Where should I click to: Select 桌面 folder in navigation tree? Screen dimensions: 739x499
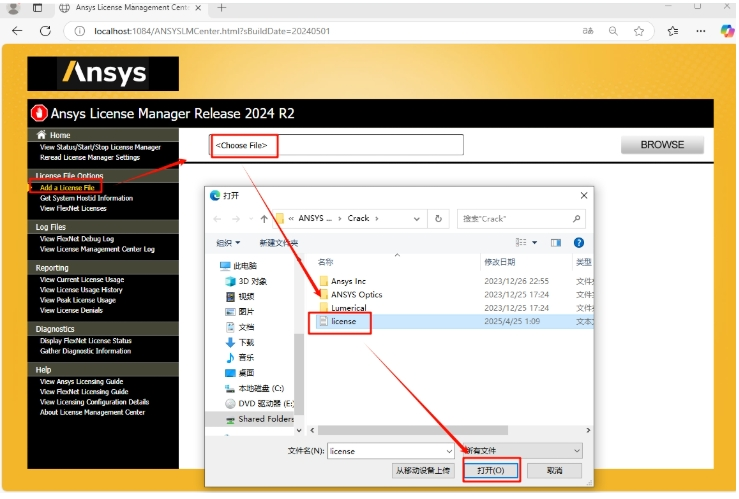240,373
